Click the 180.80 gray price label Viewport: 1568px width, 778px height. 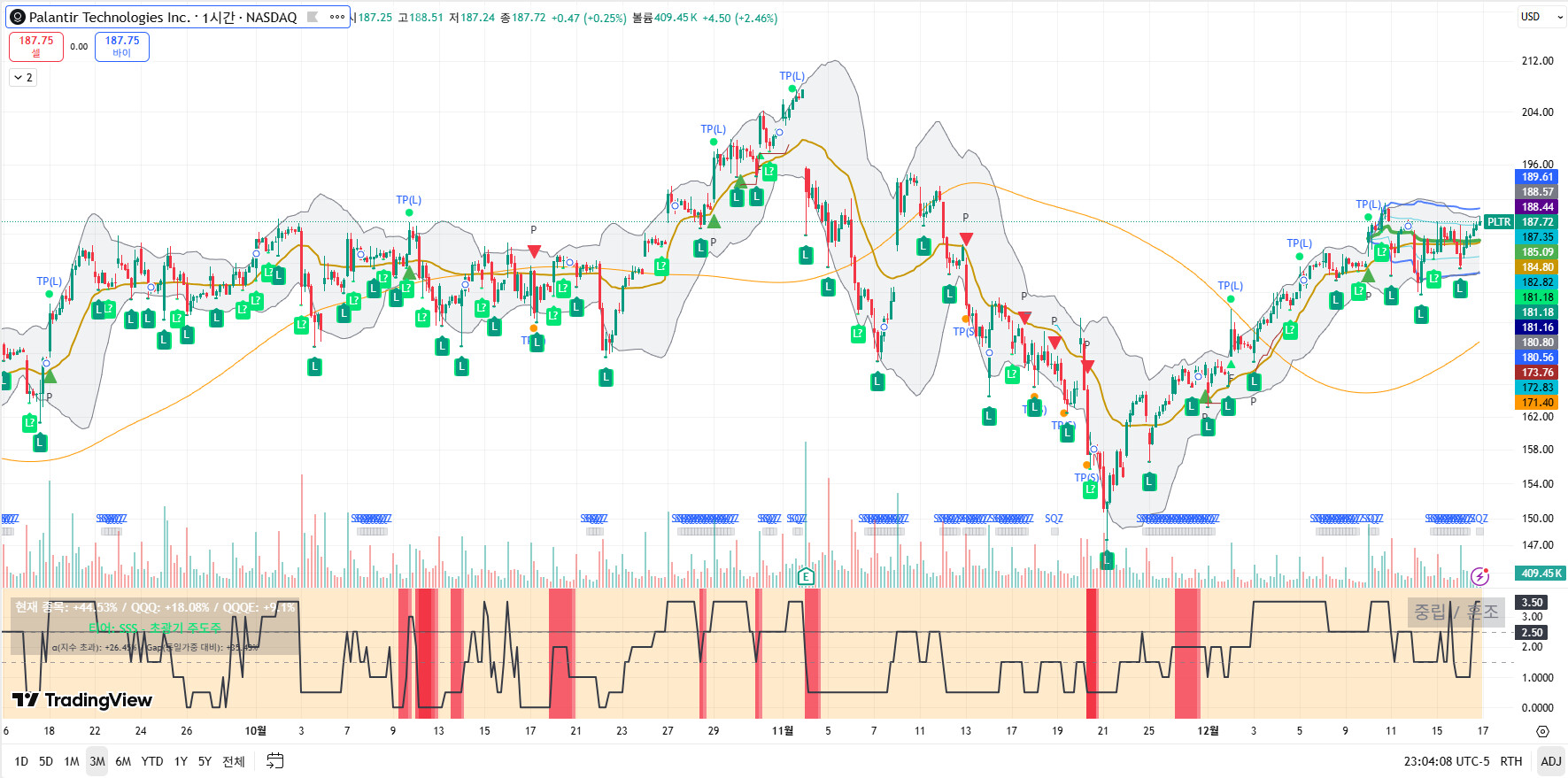[x=1538, y=343]
